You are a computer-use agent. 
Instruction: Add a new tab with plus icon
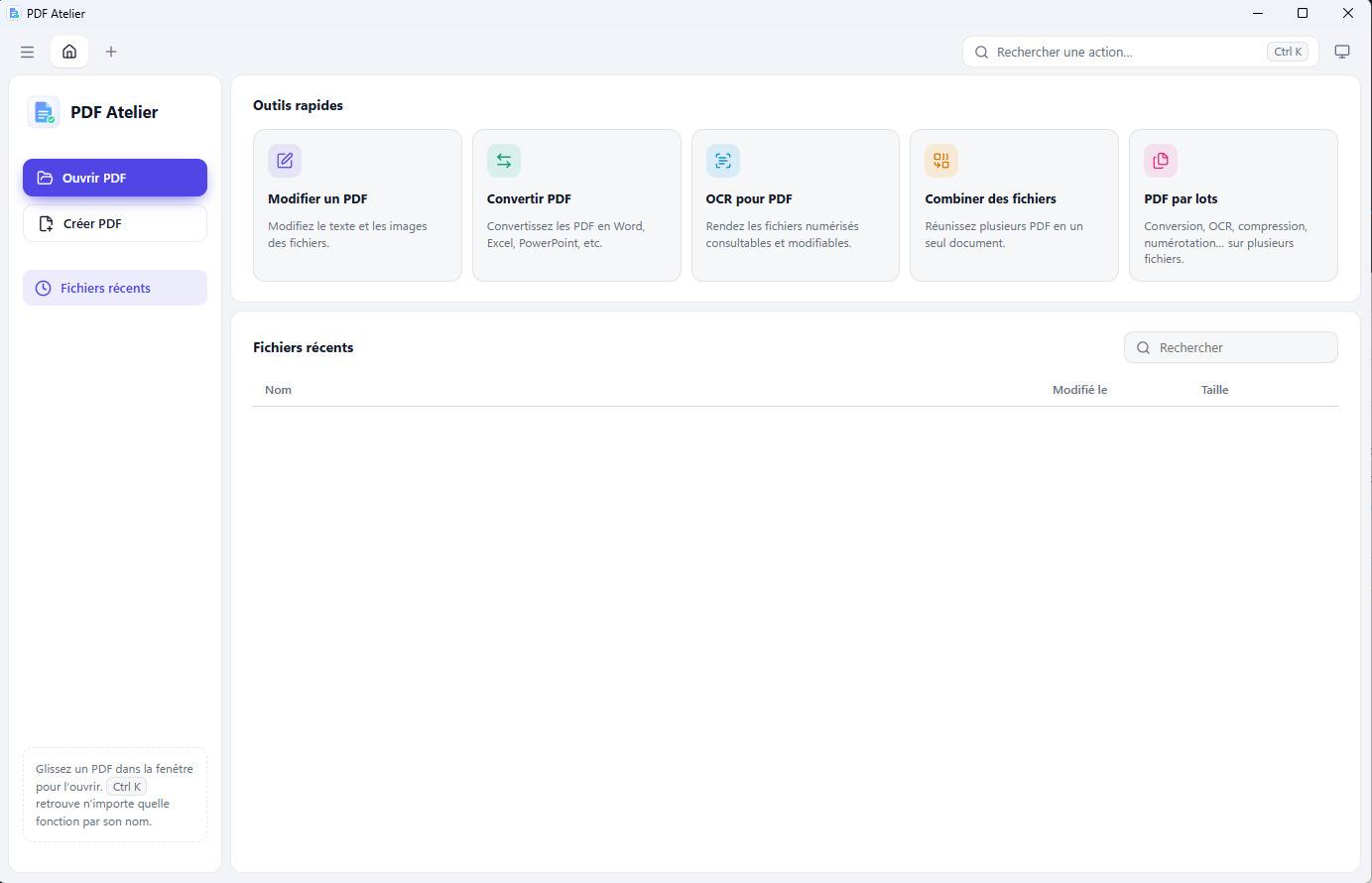pyautogui.click(x=111, y=52)
